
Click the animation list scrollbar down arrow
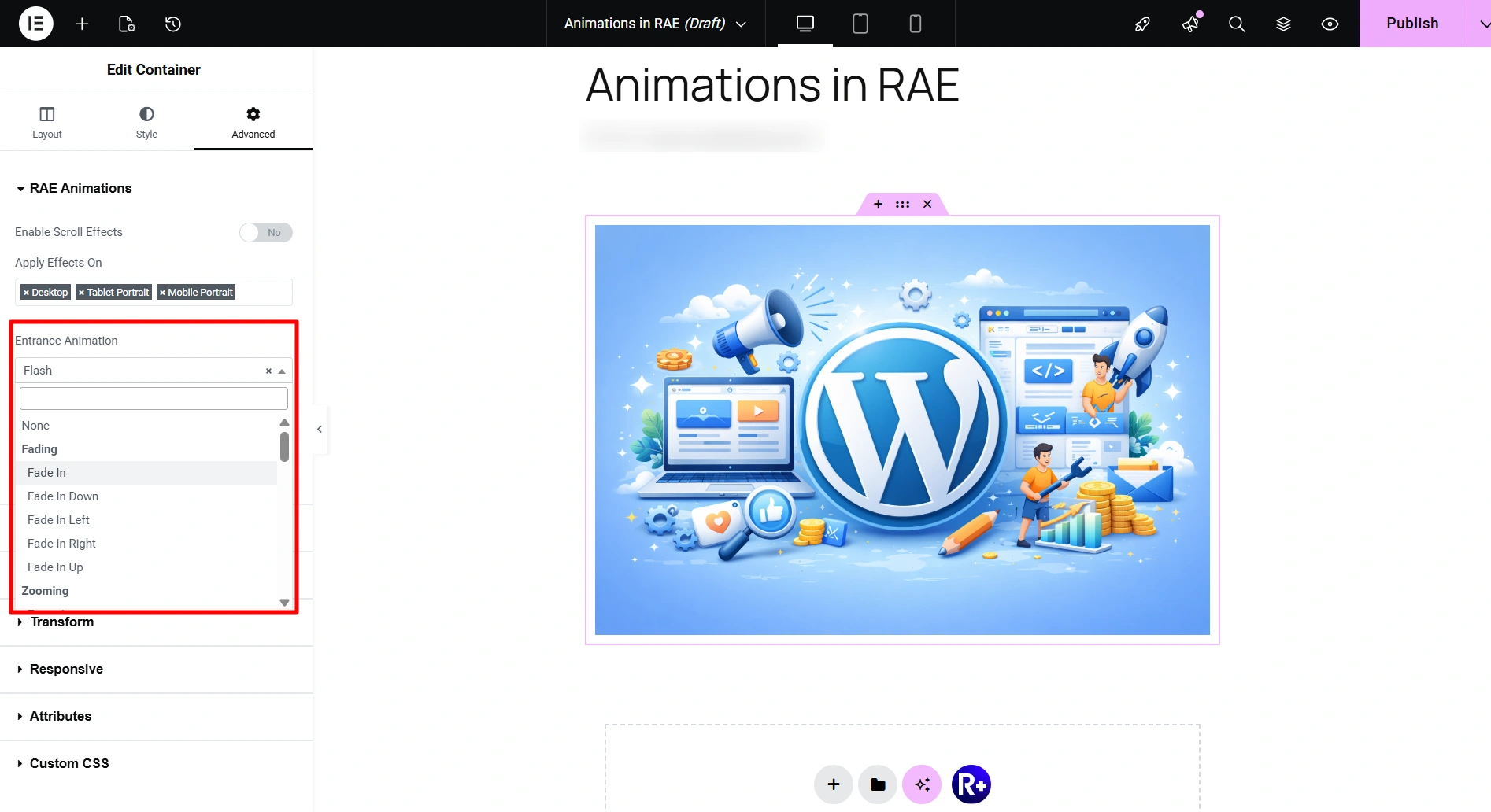click(284, 603)
